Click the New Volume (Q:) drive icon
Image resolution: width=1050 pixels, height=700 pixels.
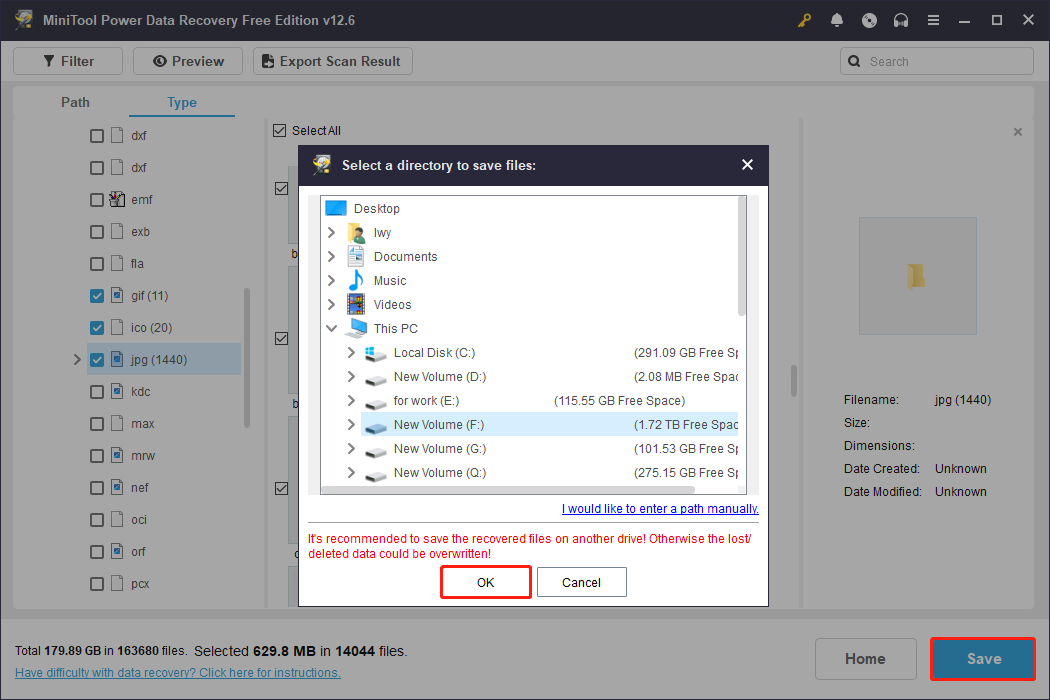(x=376, y=475)
